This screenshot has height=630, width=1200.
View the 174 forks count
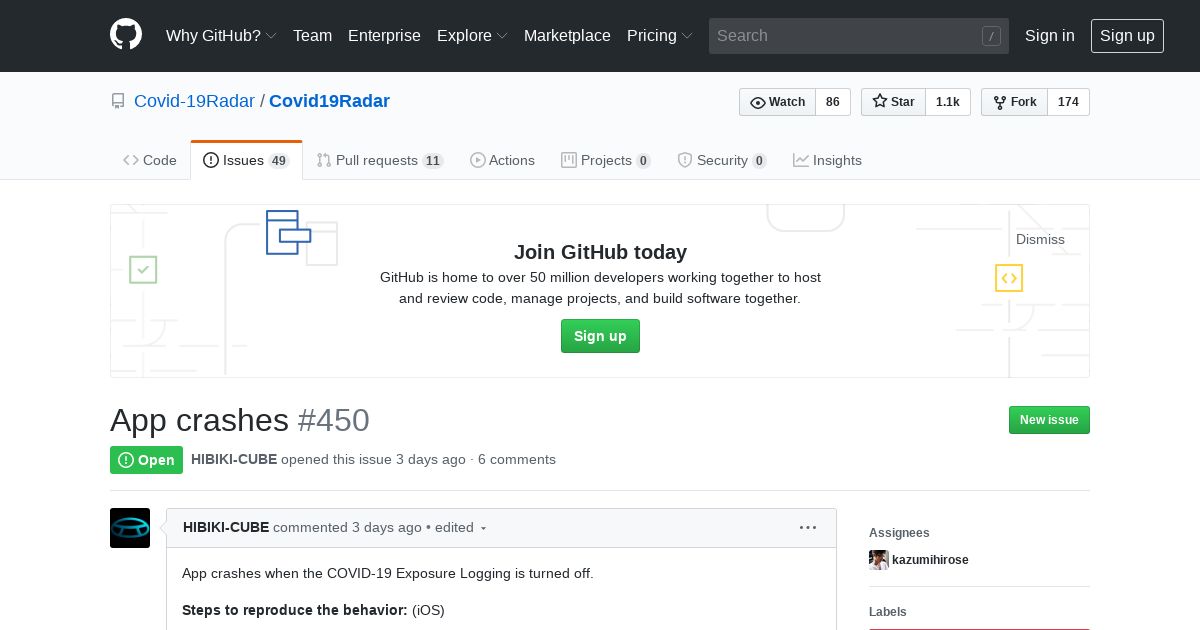1068,102
